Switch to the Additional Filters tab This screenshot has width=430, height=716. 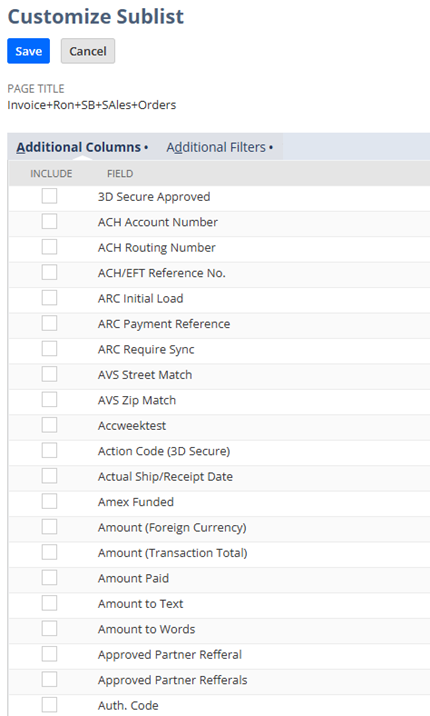point(220,147)
